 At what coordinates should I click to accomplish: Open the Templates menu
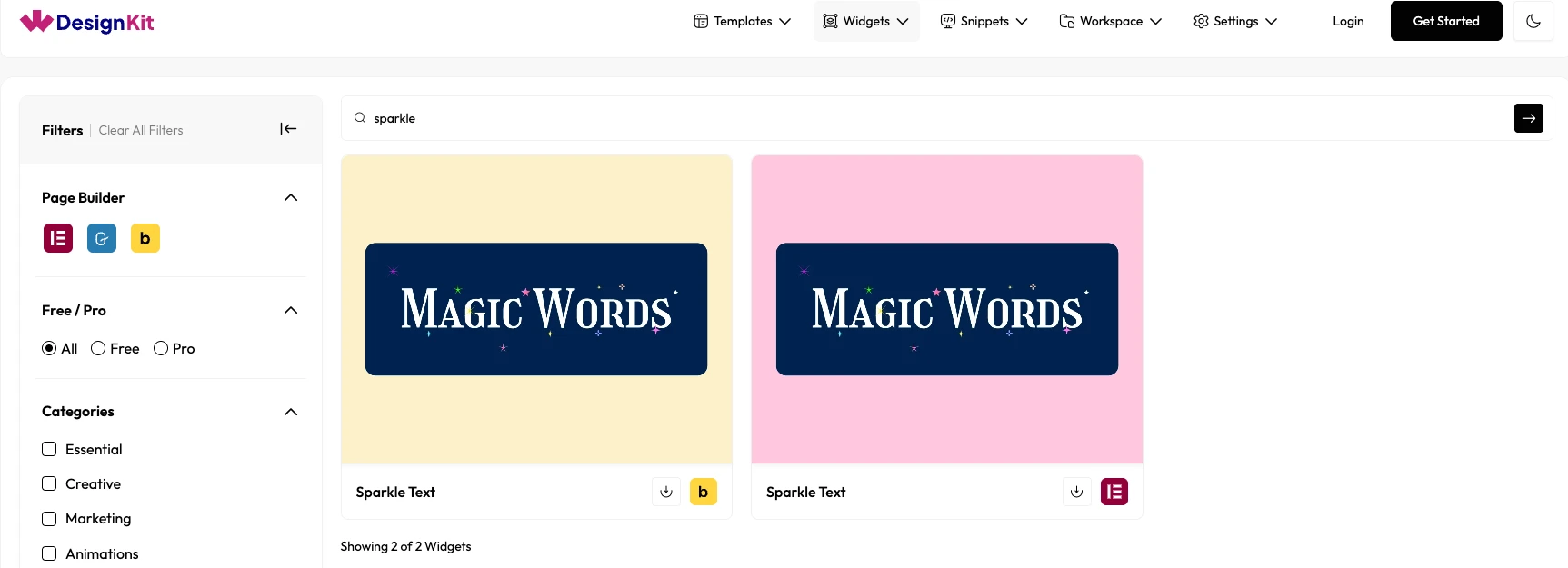tap(743, 21)
